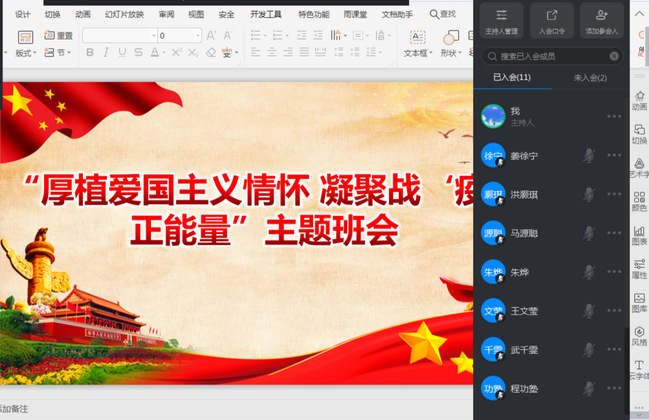The image size is (649, 420).
Task: Switch to the 未入会(2) tab
Action: 589,78
